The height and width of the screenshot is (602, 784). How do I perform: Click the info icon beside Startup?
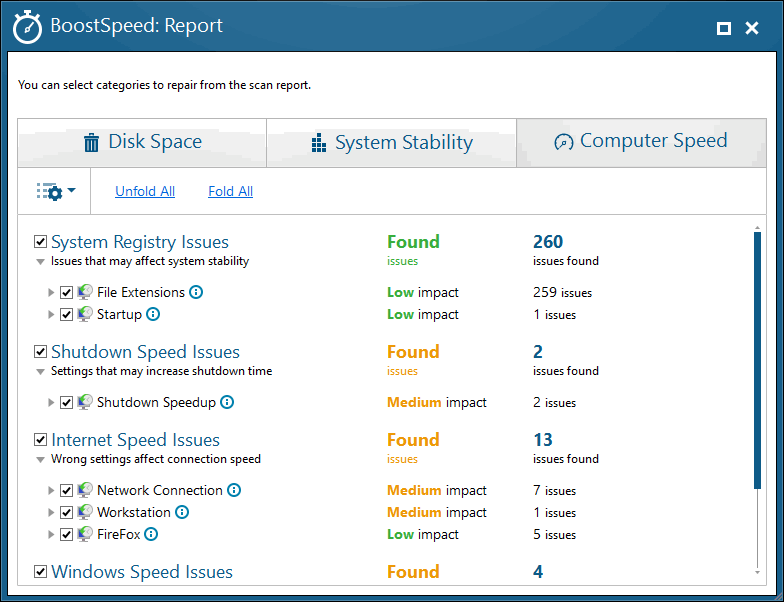pos(153,314)
